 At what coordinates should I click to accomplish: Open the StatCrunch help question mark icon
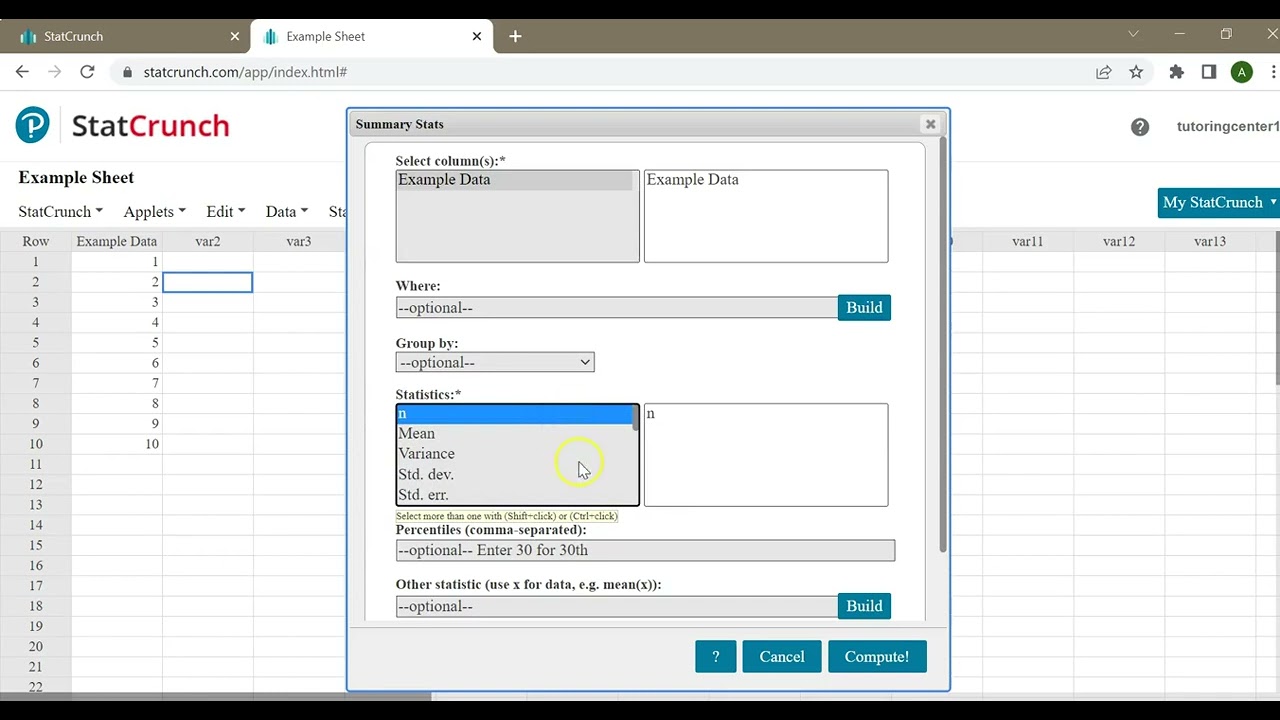click(x=1140, y=127)
